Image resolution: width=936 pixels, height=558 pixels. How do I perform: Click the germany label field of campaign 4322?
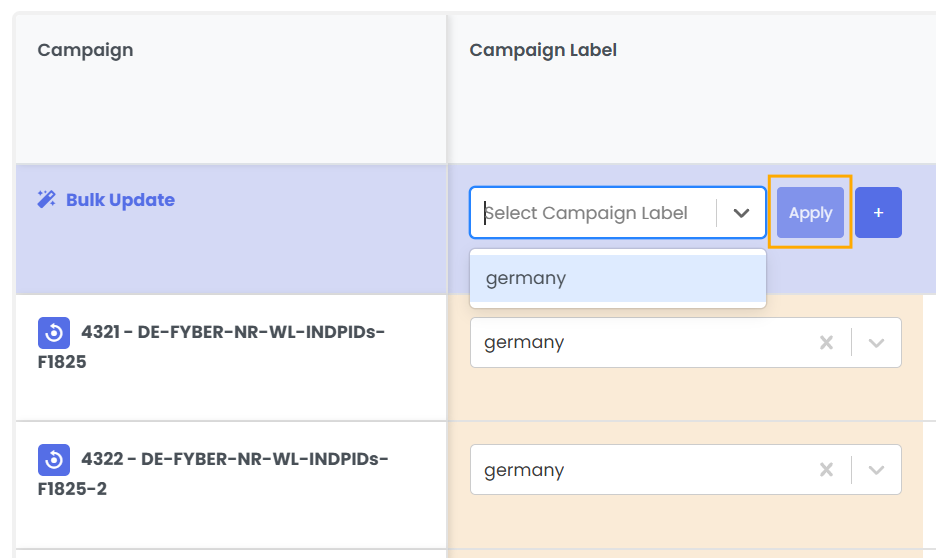(x=640, y=471)
